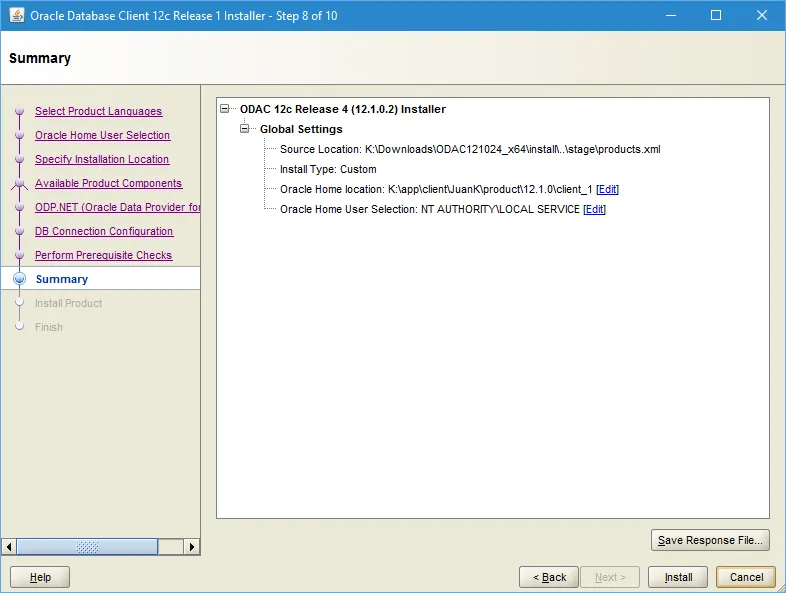
Task: Click the Available Product Components step bullet
Action: pos(20,183)
